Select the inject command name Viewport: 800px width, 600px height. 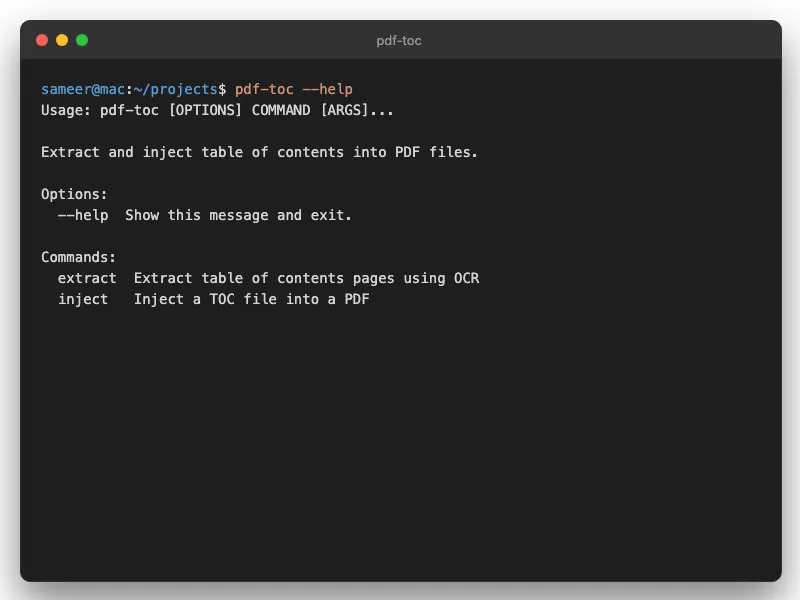[83, 299]
